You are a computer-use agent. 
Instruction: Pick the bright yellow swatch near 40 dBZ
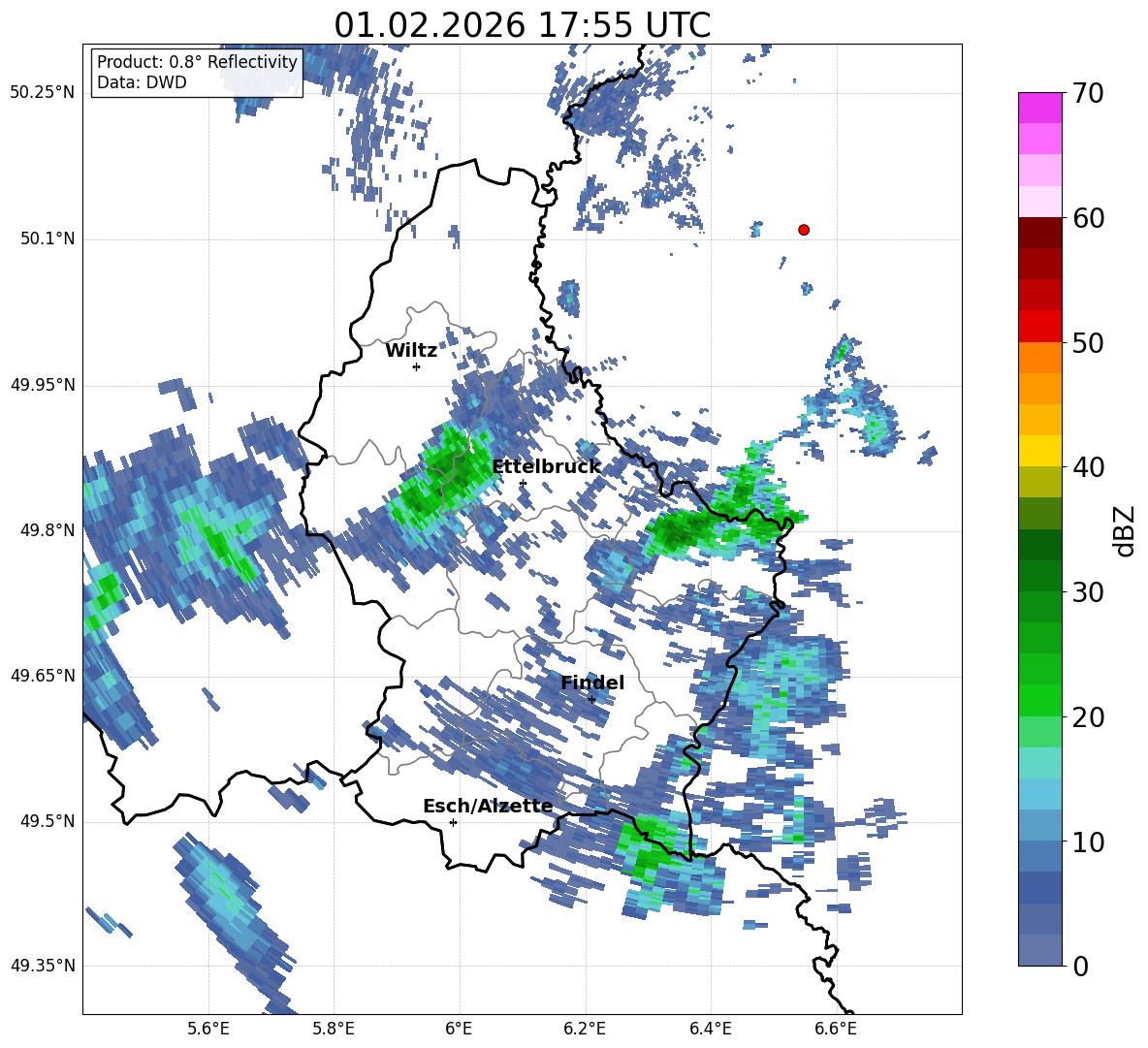coord(1039,451)
